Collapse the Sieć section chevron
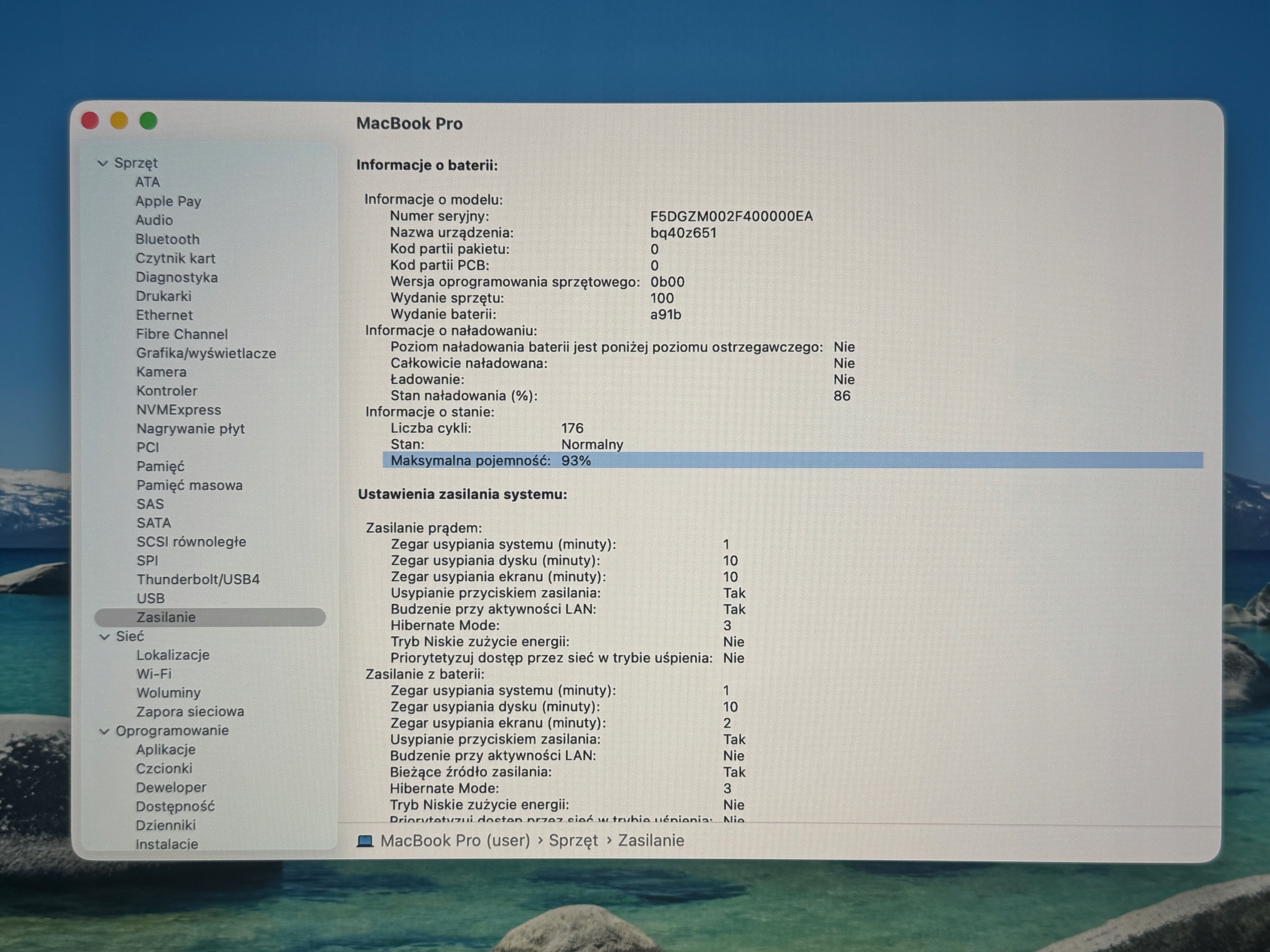1270x952 pixels. click(105, 637)
